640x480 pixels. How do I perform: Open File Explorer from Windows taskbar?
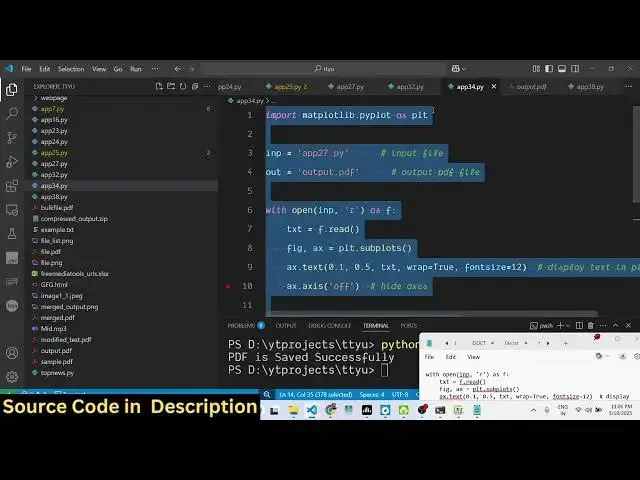293,410
